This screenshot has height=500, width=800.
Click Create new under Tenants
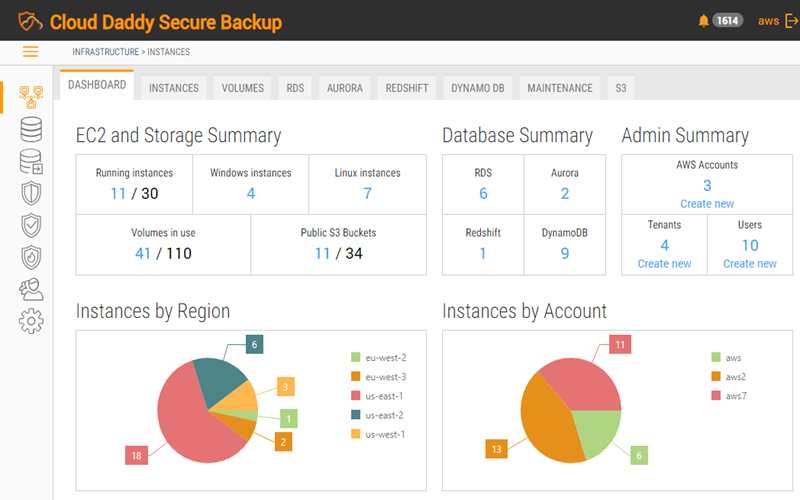(x=664, y=264)
